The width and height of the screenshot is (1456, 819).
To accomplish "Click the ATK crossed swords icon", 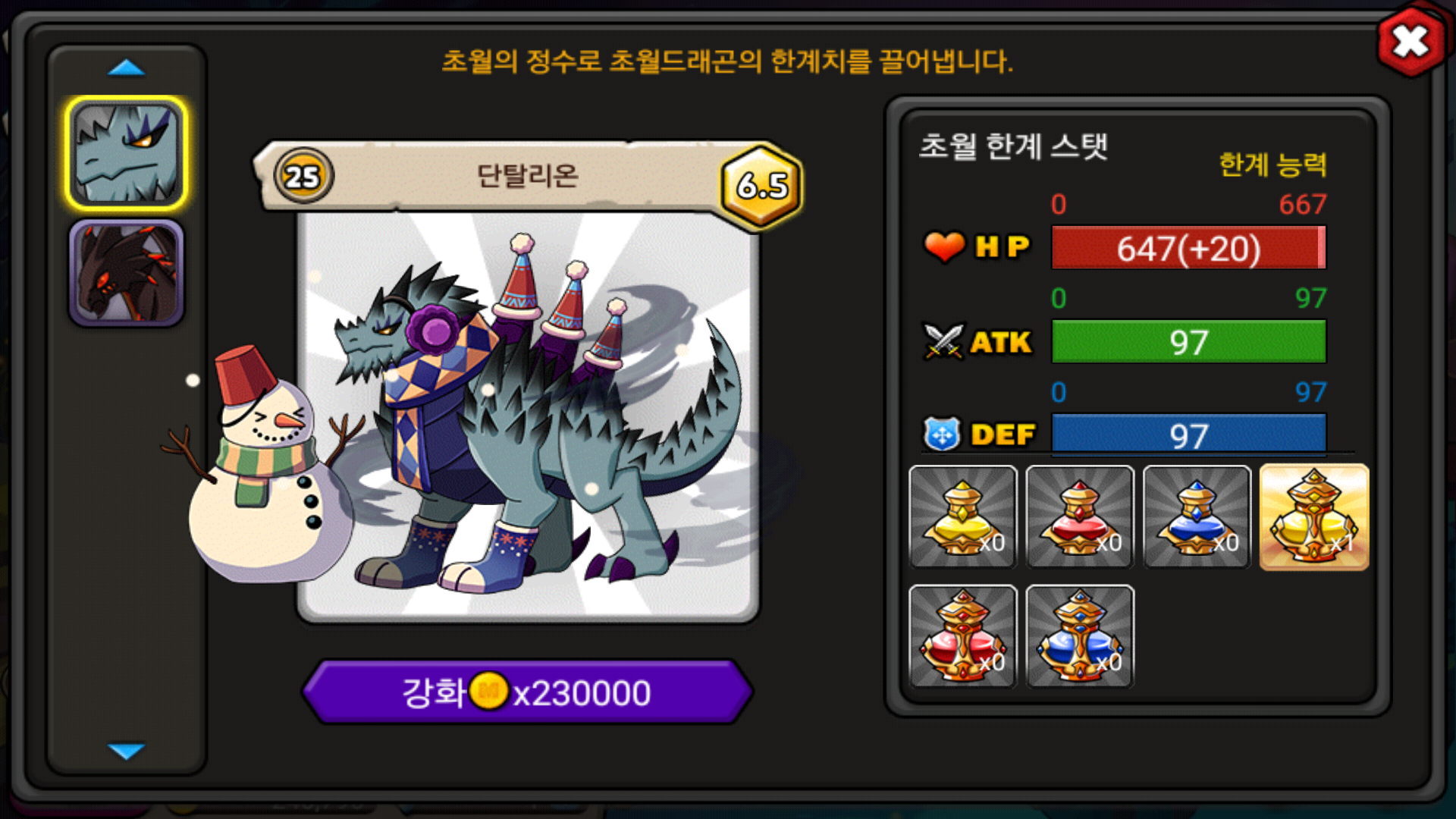I will pyautogui.click(x=943, y=341).
